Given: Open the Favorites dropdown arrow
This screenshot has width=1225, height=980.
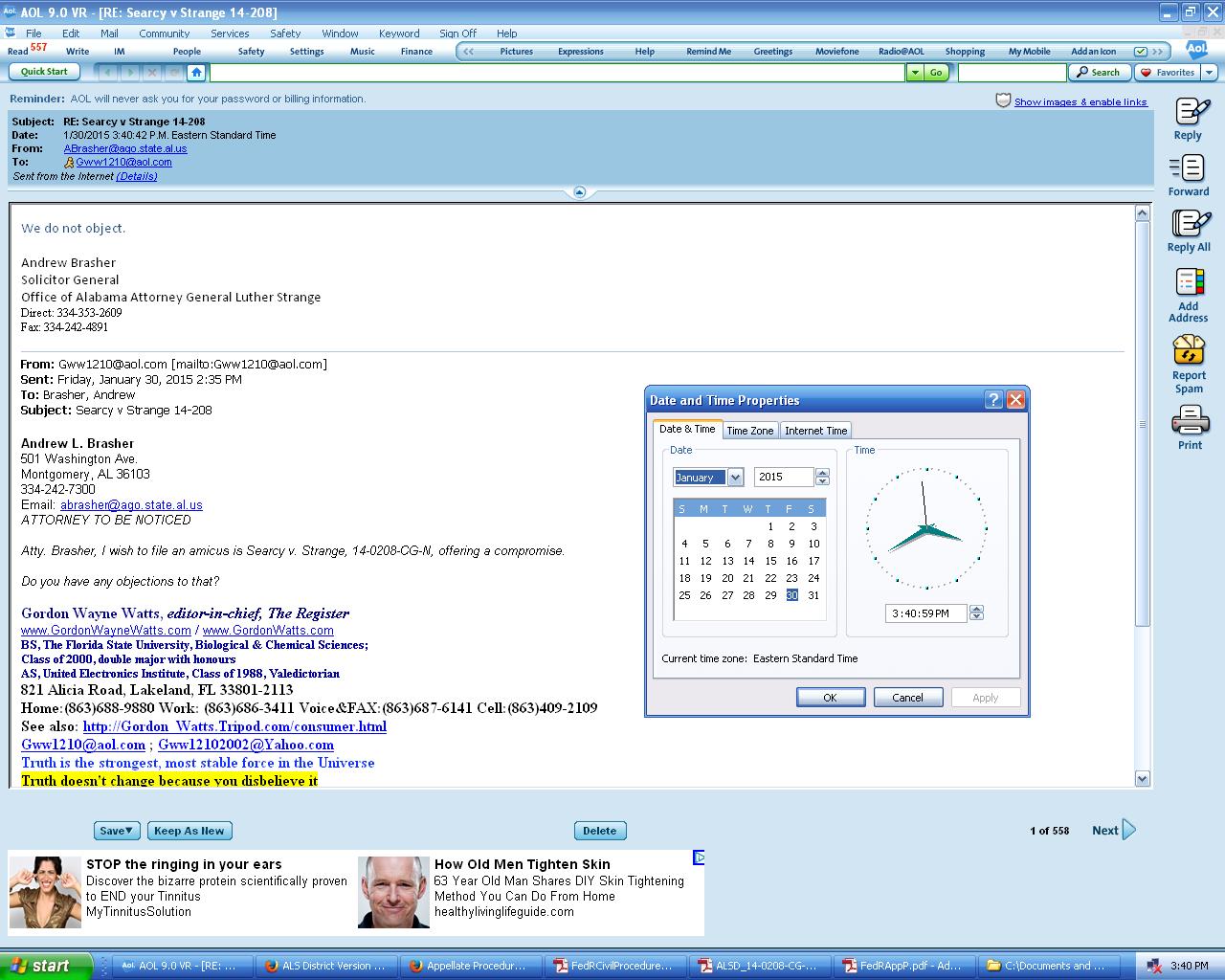Looking at the screenshot, I should 1209,72.
